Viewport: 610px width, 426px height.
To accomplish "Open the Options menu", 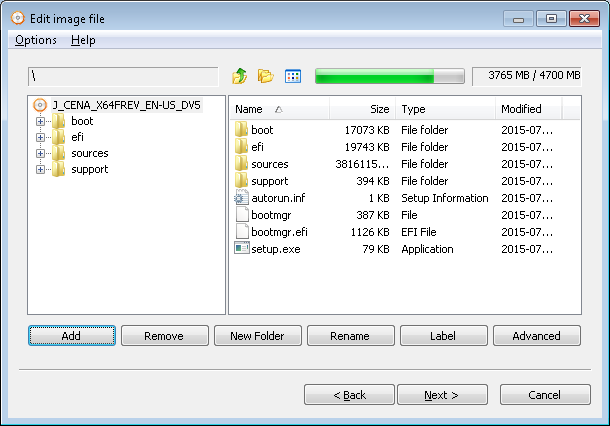I will (x=36, y=40).
